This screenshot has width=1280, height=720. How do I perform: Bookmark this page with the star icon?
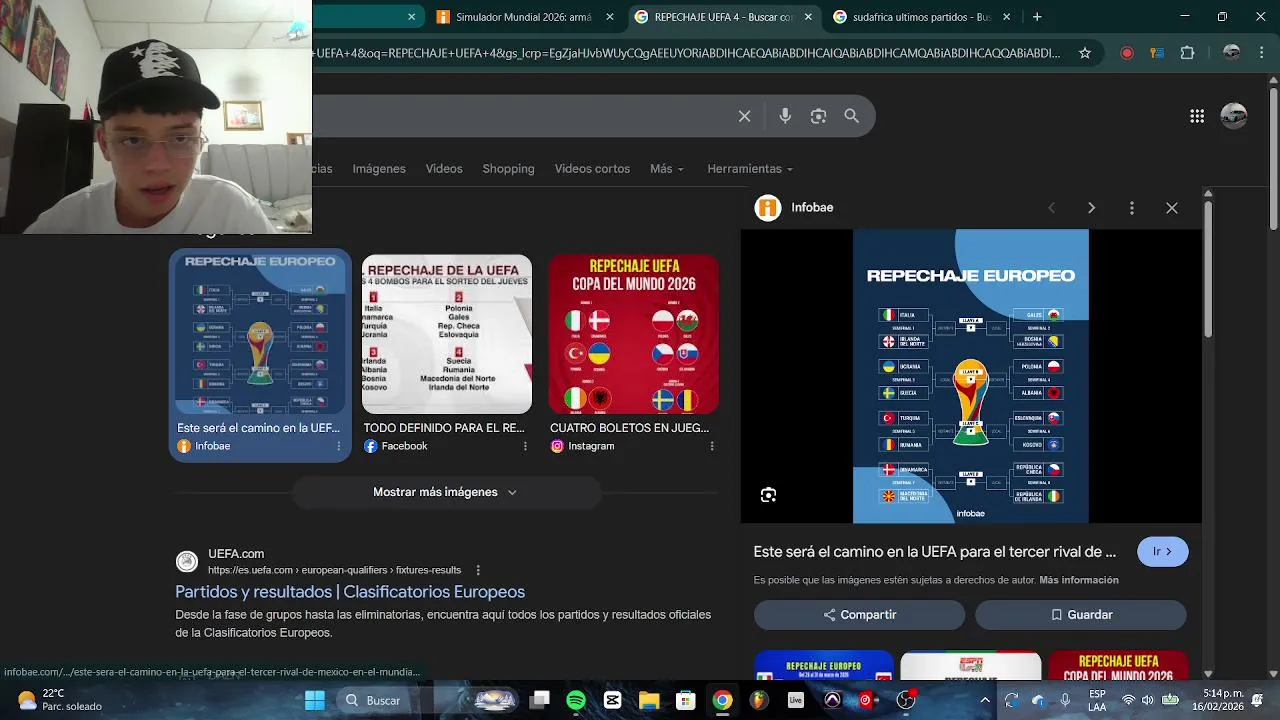point(1085,53)
